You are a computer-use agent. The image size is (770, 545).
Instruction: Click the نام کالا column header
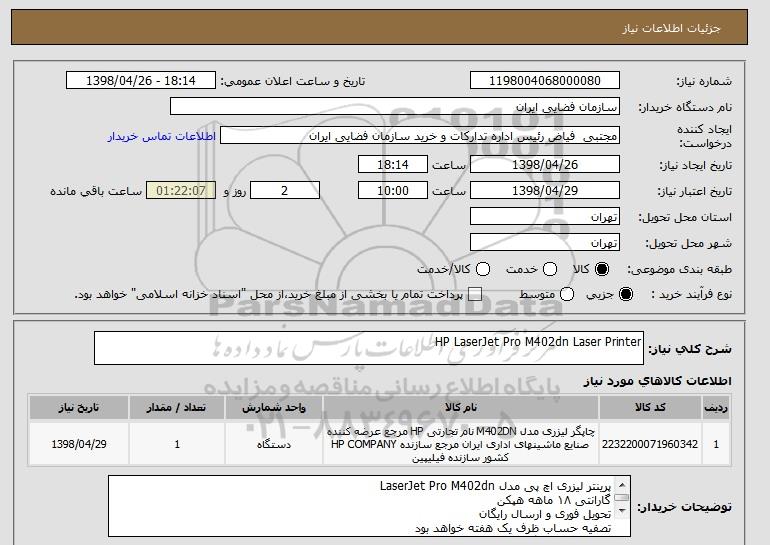click(x=461, y=408)
